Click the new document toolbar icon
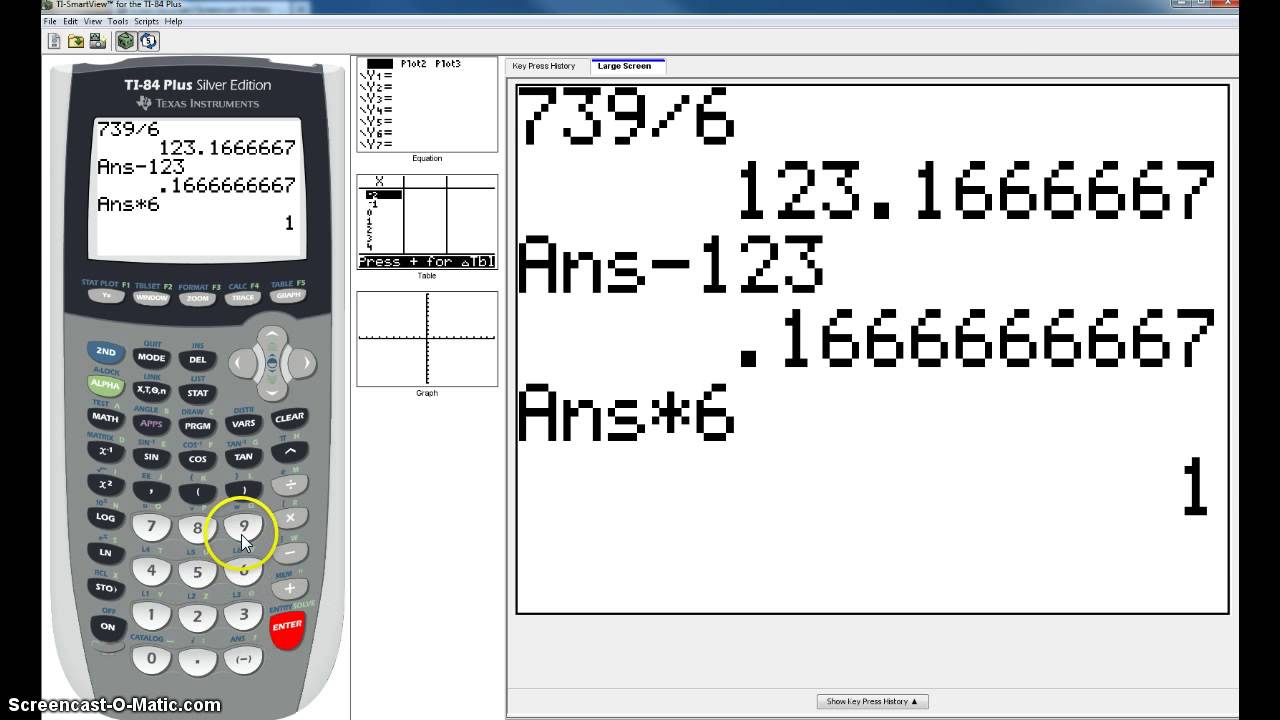1280x720 pixels. pos(55,41)
